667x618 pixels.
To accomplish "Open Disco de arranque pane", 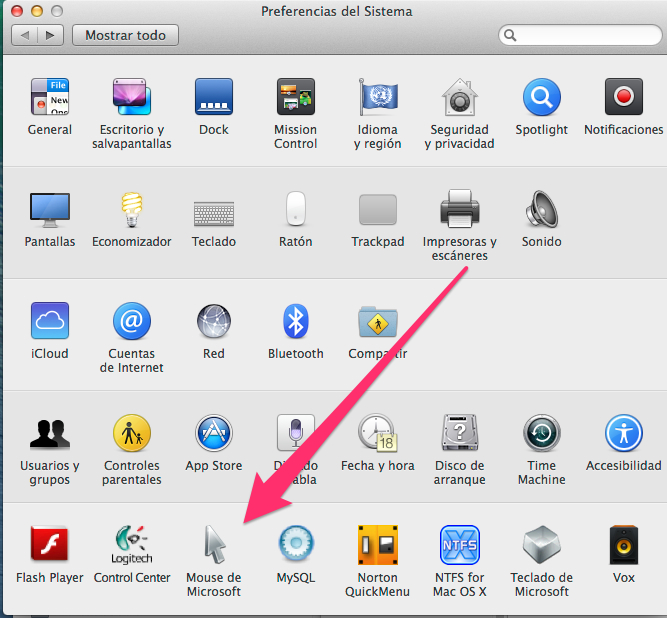I will tap(459, 433).
